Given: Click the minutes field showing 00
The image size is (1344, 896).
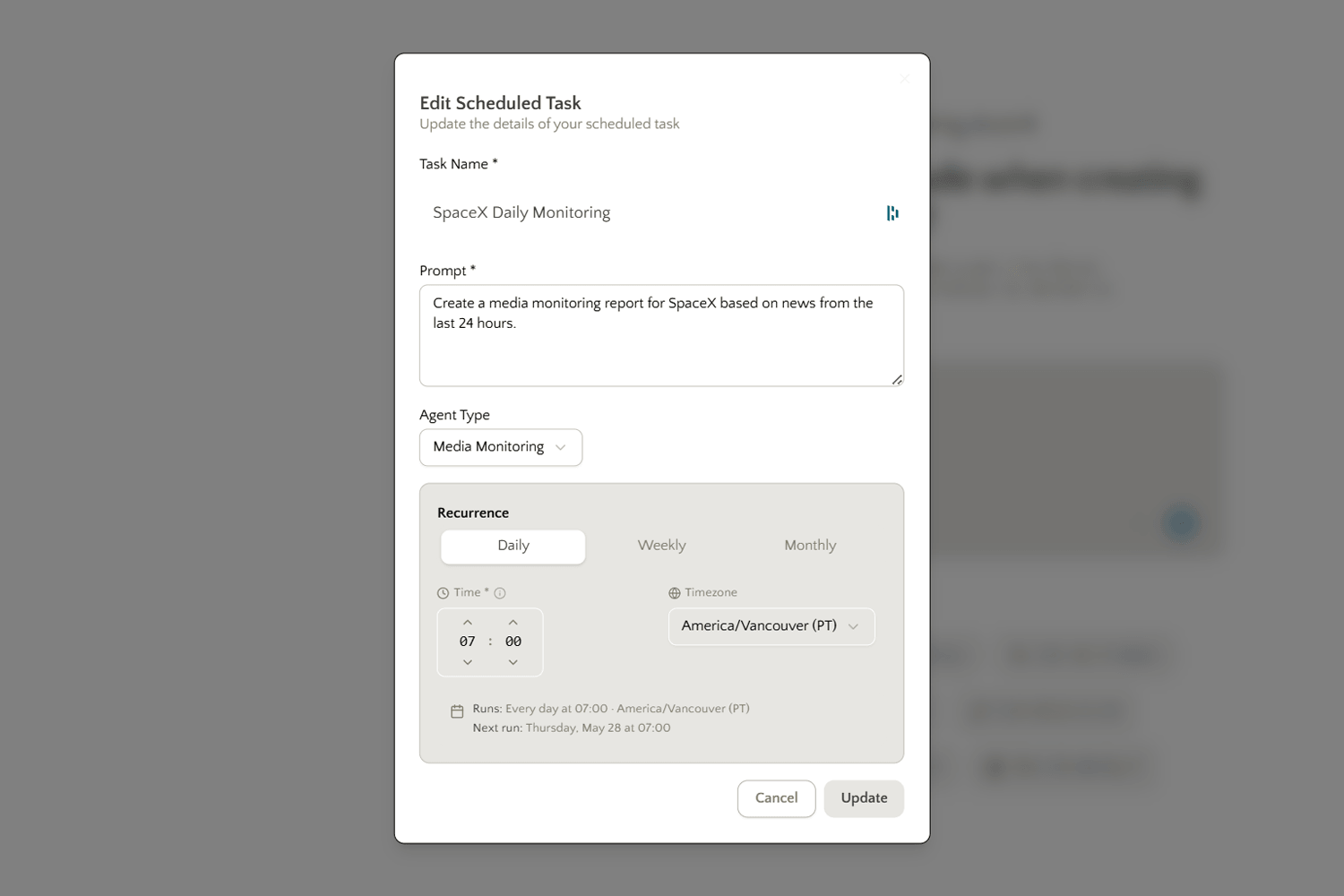Looking at the screenshot, I should point(513,642).
